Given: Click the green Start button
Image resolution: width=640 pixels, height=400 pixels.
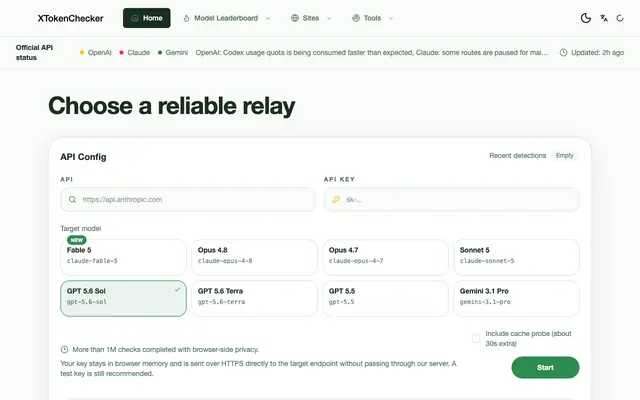Looking at the screenshot, I should tap(545, 367).
